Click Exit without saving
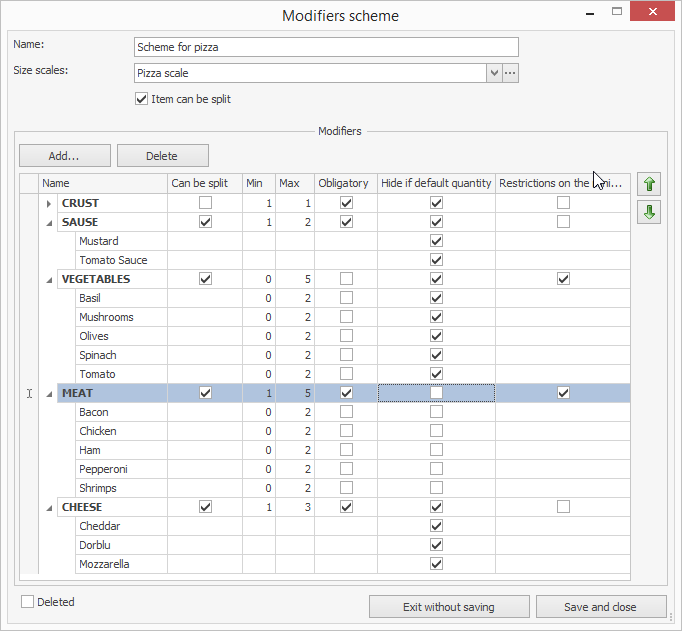Viewport: 682px width, 631px height. pyautogui.click(x=448, y=607)
